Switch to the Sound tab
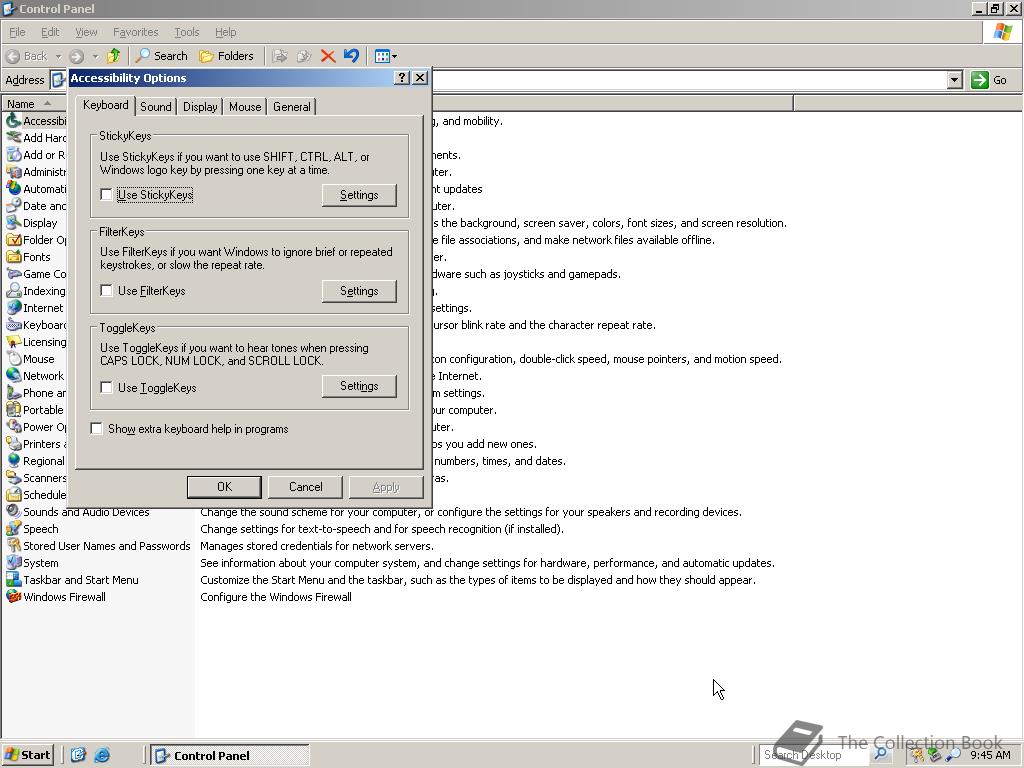Screen dimensions: 1024x768 pyautogui.click(x=155, y=106)
